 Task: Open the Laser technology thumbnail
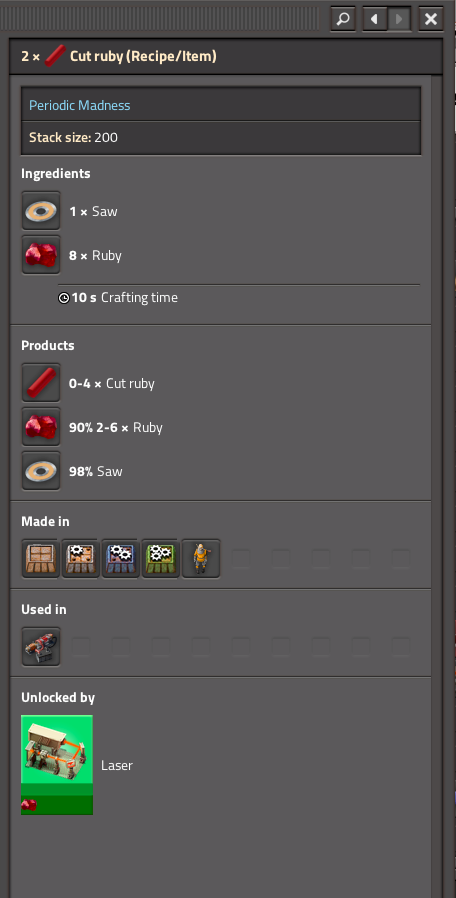click(x=57, y=765)
